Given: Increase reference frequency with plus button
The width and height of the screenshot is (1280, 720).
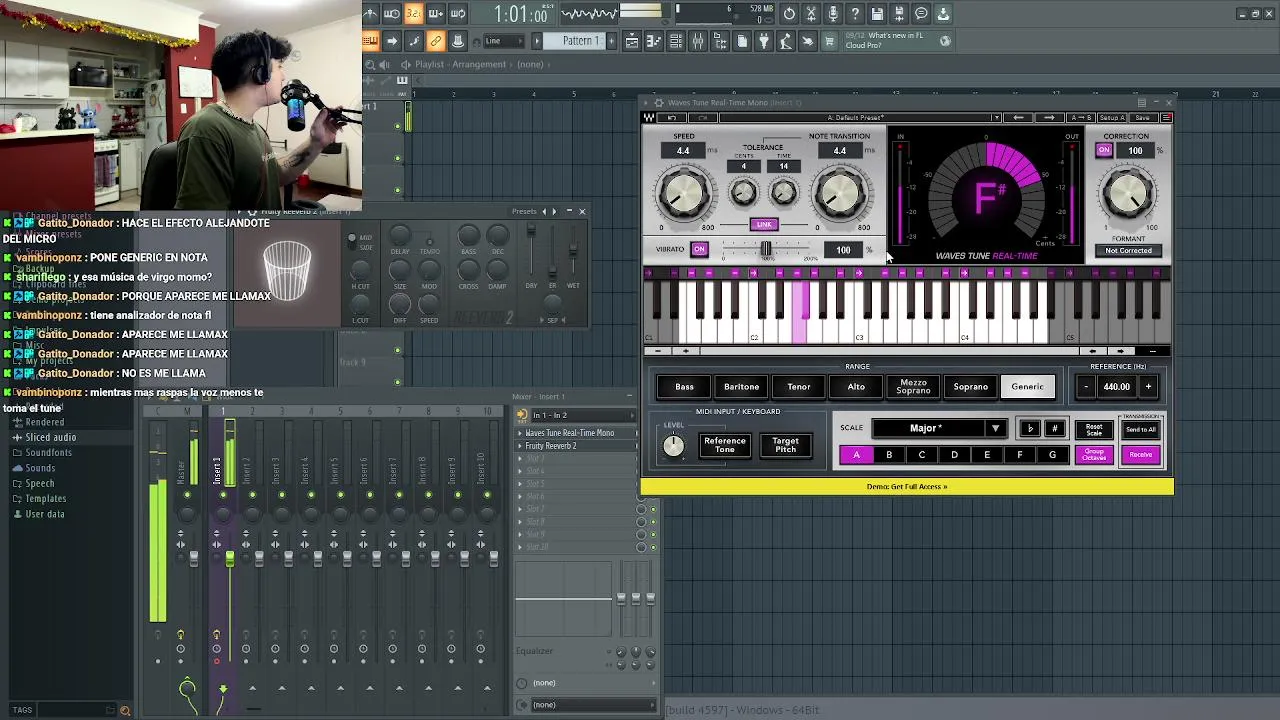Looking at the screenshot, I should pyautogui.click(x=1148, y=387).
